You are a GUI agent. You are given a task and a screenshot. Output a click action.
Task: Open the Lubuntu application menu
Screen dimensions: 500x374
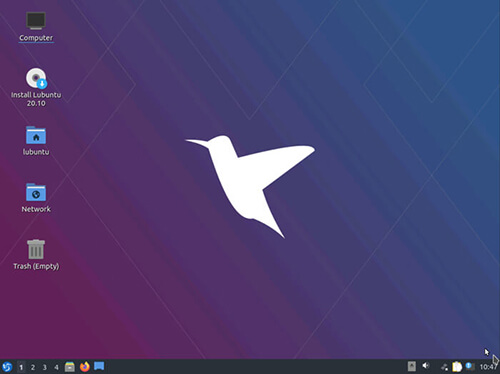coord(7,367)
